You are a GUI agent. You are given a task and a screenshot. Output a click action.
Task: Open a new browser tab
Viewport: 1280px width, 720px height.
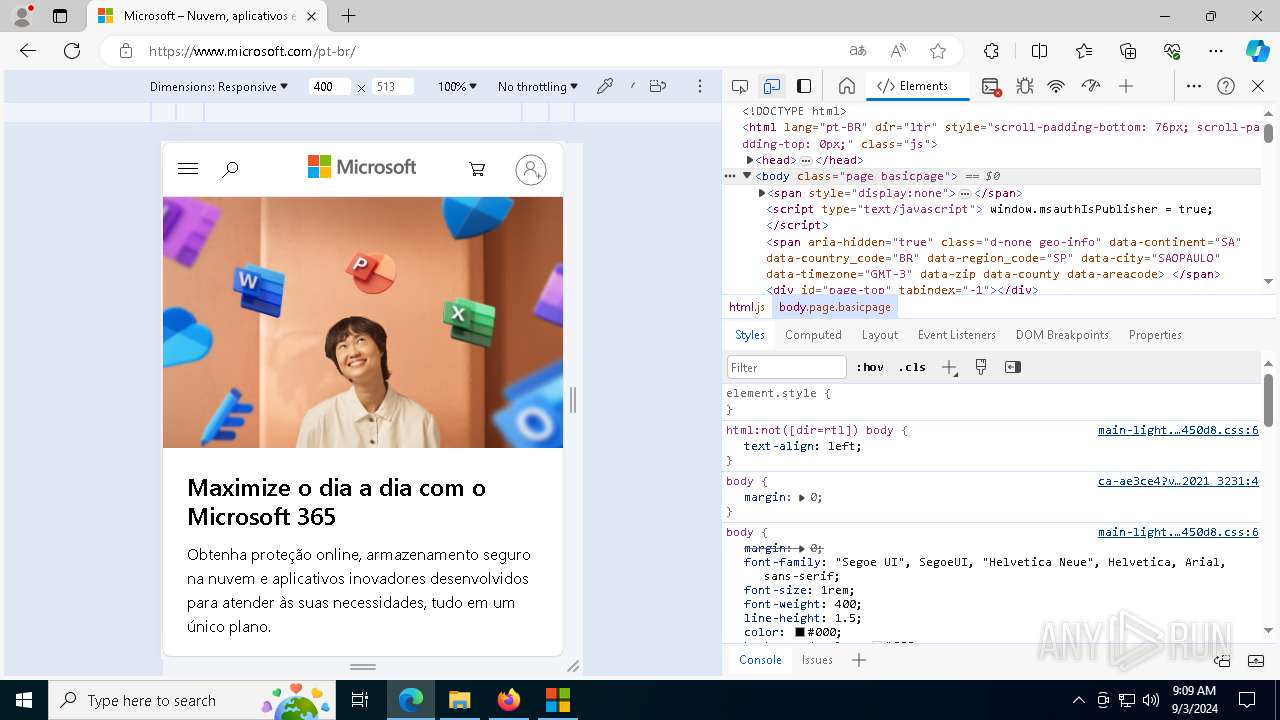click(348, 16)
